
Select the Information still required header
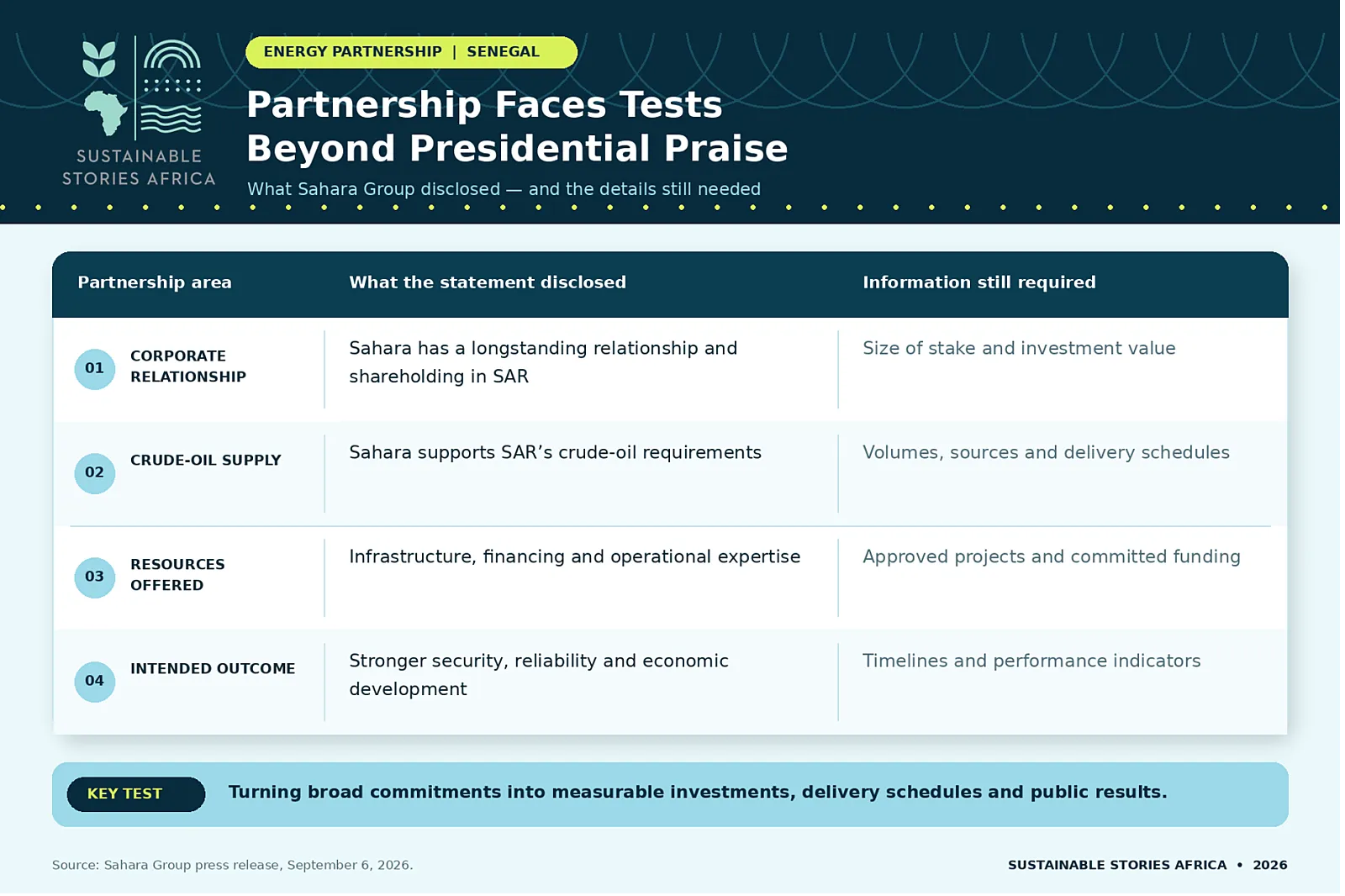point(979,282)
